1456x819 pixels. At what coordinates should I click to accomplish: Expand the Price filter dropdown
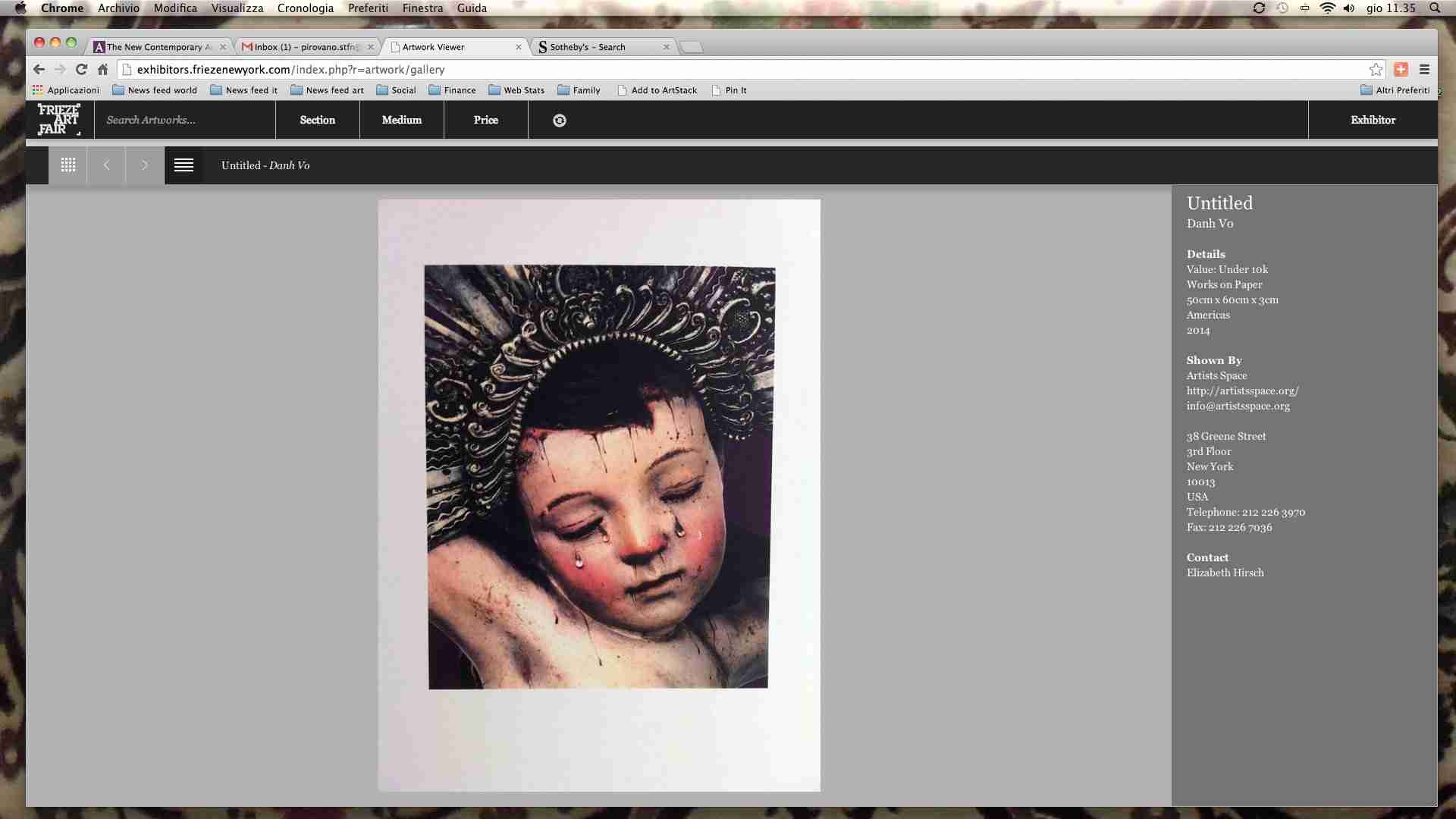point(485,120)
